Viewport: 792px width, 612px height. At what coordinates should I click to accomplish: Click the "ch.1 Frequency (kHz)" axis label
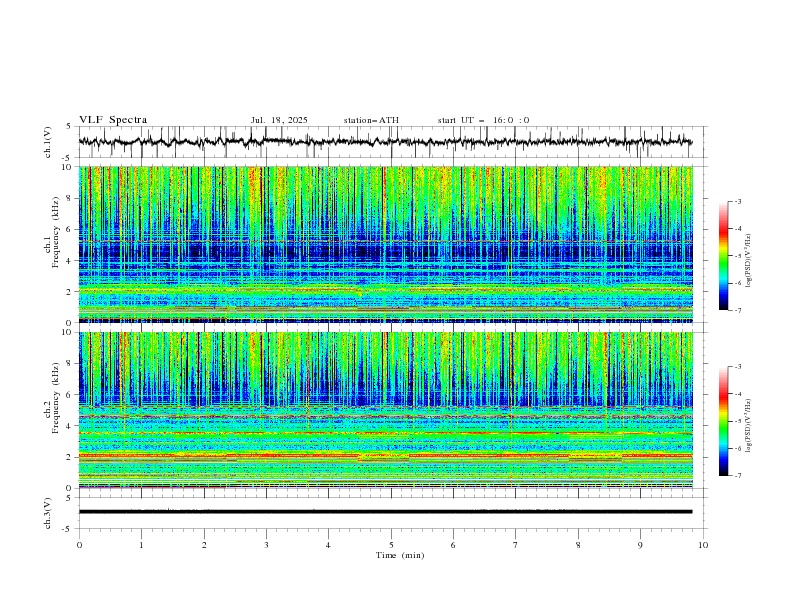tap(52, 233)
